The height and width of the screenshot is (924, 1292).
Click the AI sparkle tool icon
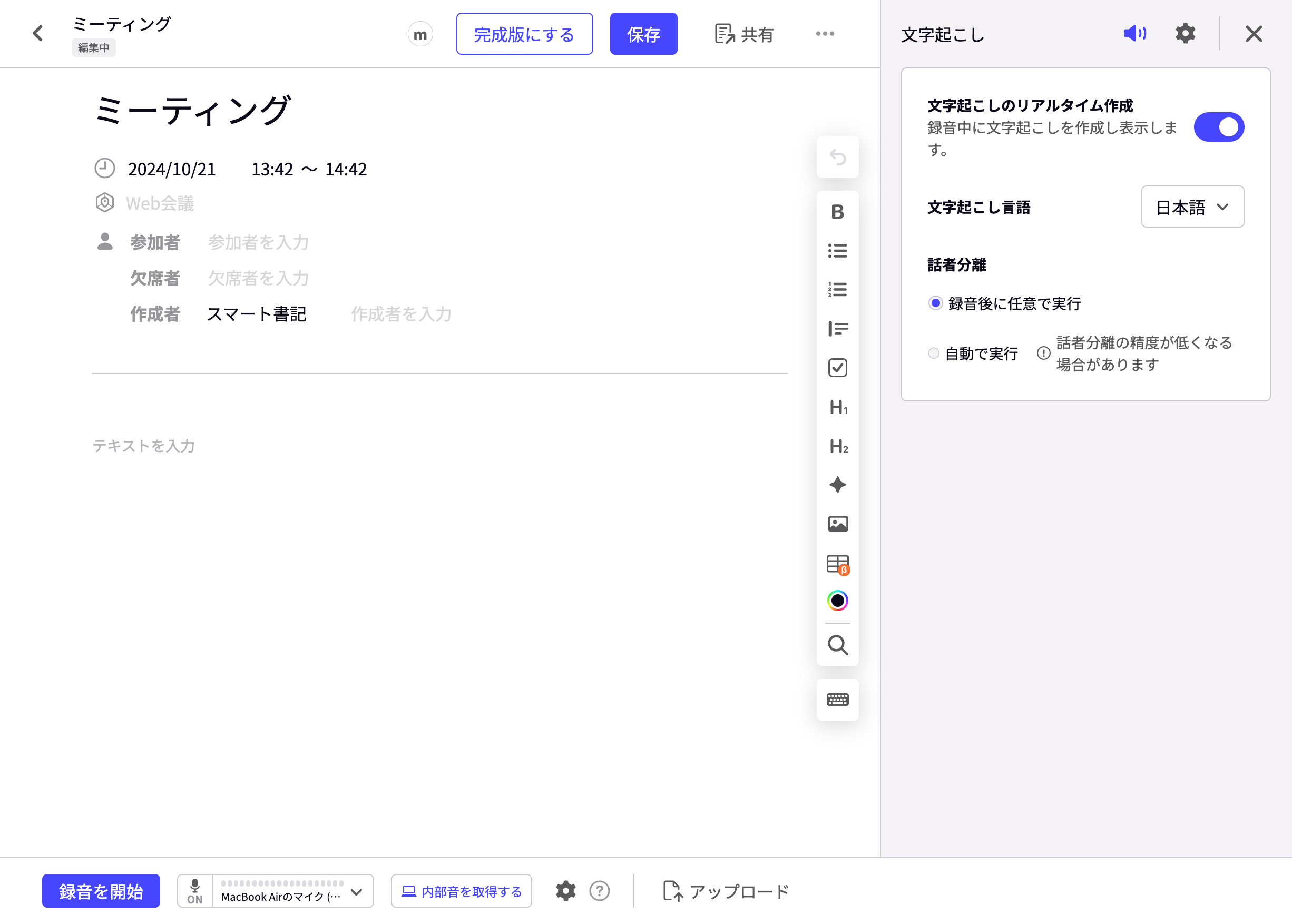(837, 485)
